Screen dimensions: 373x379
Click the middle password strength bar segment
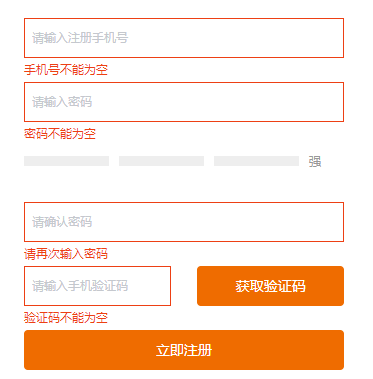pos(161,161)
